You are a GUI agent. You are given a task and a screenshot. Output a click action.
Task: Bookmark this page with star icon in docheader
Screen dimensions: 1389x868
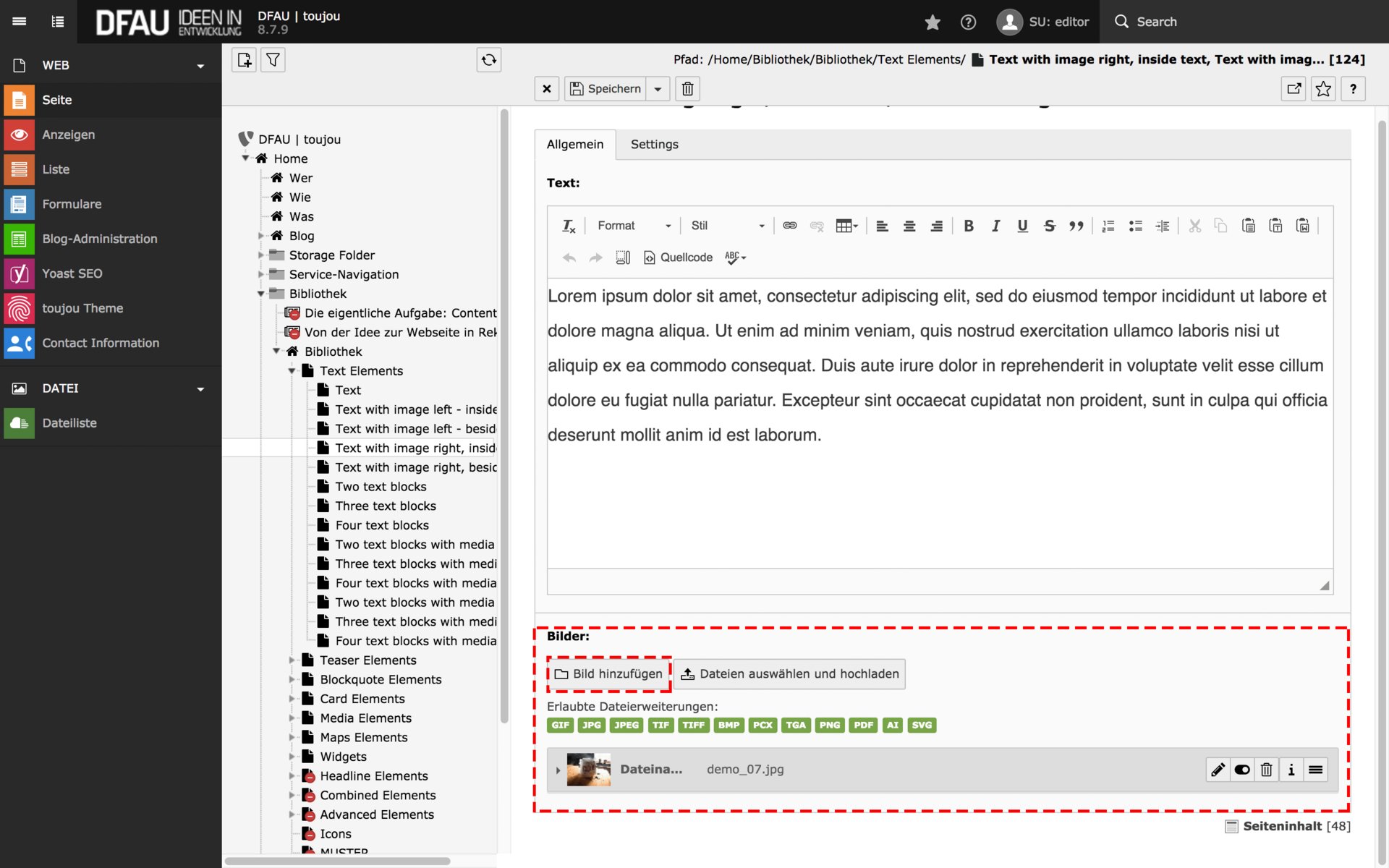pyautogui.click(x=1323, y=89)
